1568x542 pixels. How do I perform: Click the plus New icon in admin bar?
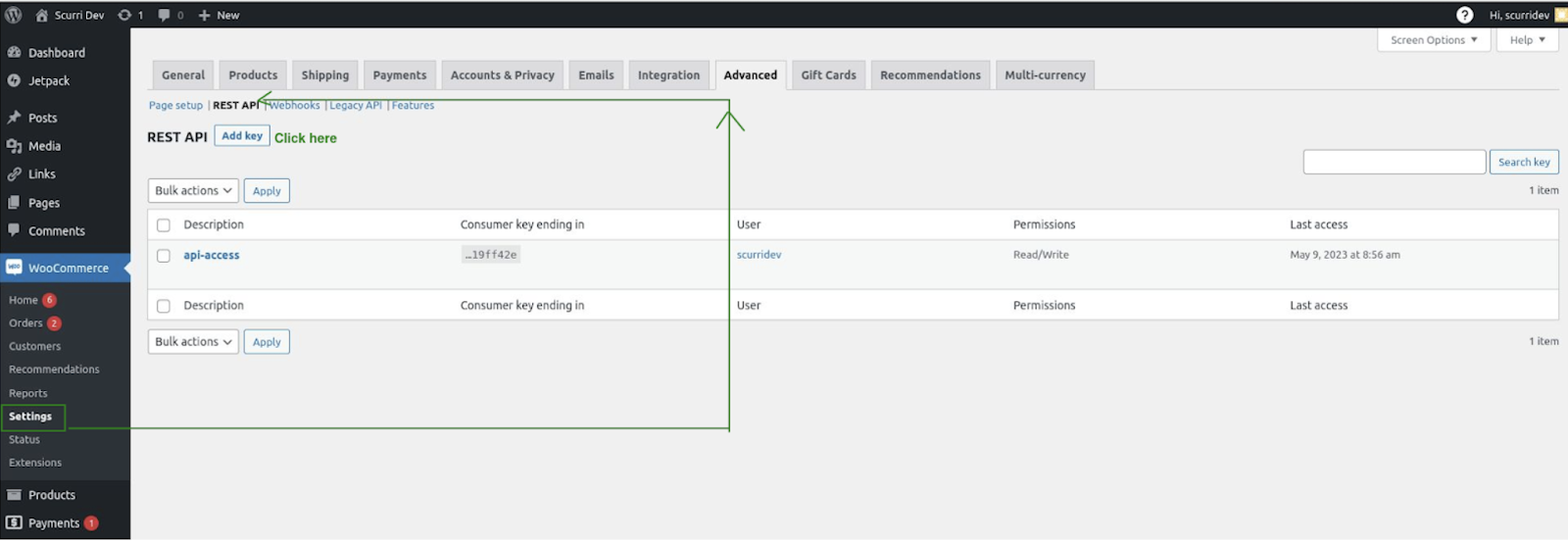click(x=204, y=15)
